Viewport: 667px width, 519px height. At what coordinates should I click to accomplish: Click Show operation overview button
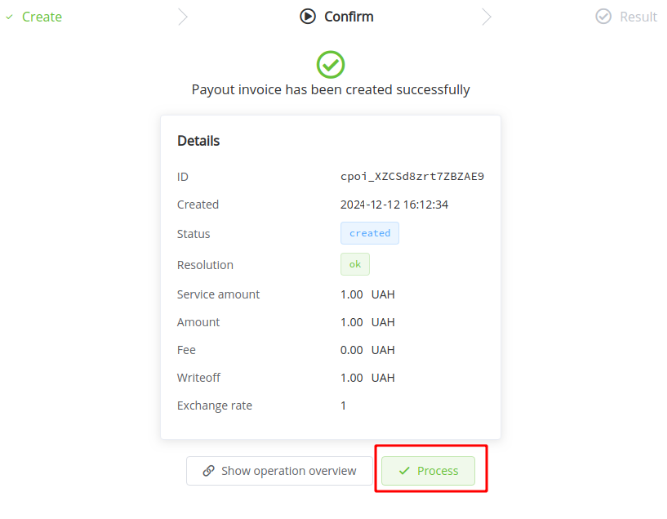(279, 471)
